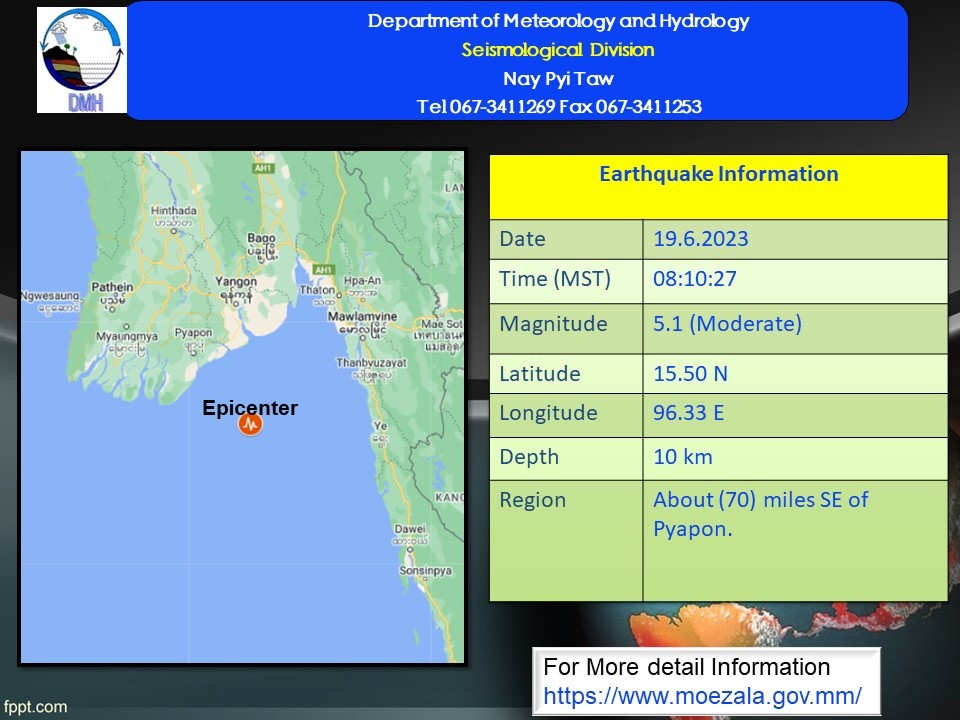960x720 pixels.
Task: Click the 08:10:27 time cell
Action: (x=694, y=279)
